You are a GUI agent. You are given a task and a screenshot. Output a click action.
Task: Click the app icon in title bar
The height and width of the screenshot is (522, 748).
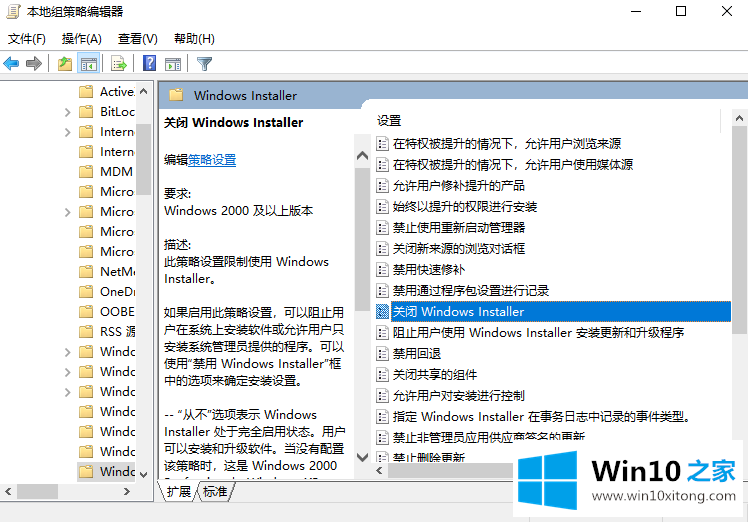click(13, 11)
